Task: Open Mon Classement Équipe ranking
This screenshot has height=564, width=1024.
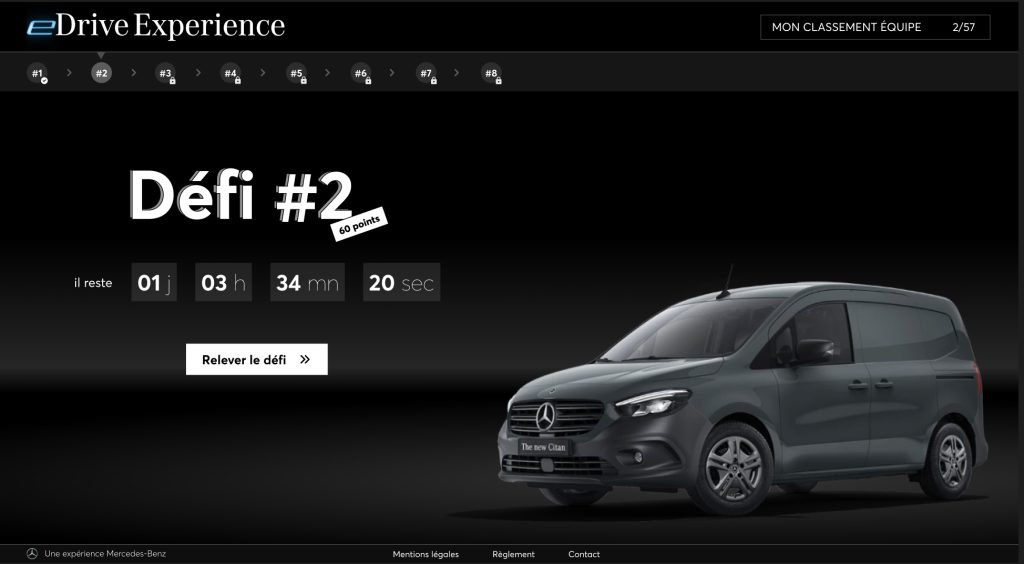Action: click(x=874, y=27)
